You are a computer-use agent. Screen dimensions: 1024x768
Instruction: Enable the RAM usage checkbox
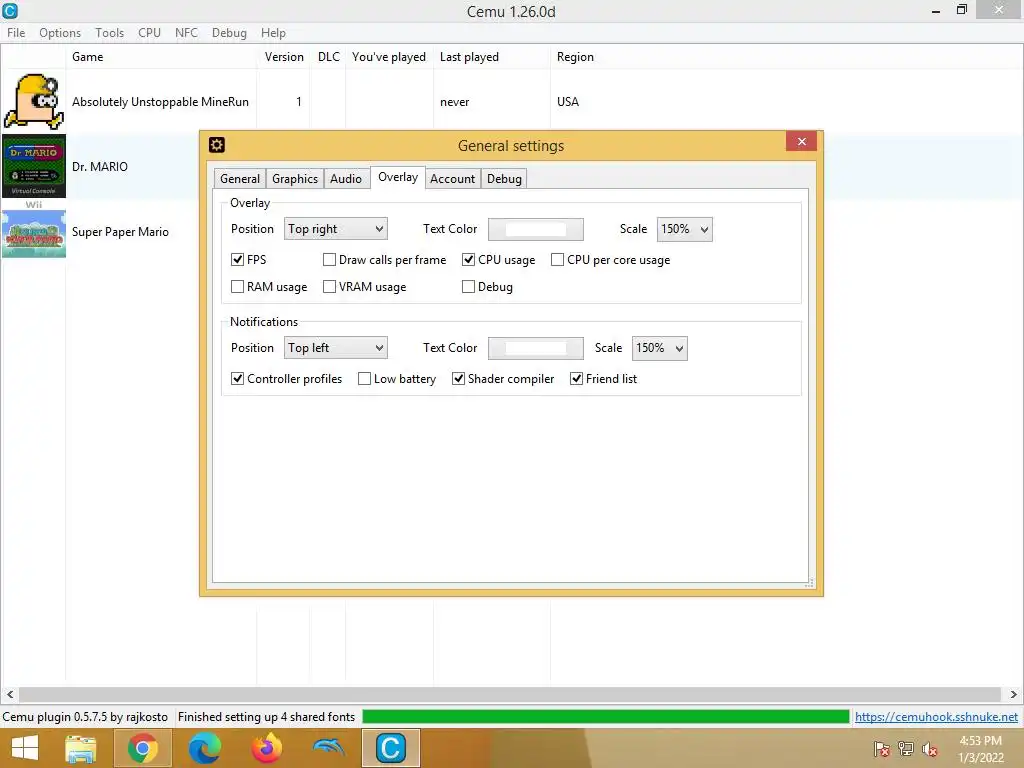[x=237, y=287]
